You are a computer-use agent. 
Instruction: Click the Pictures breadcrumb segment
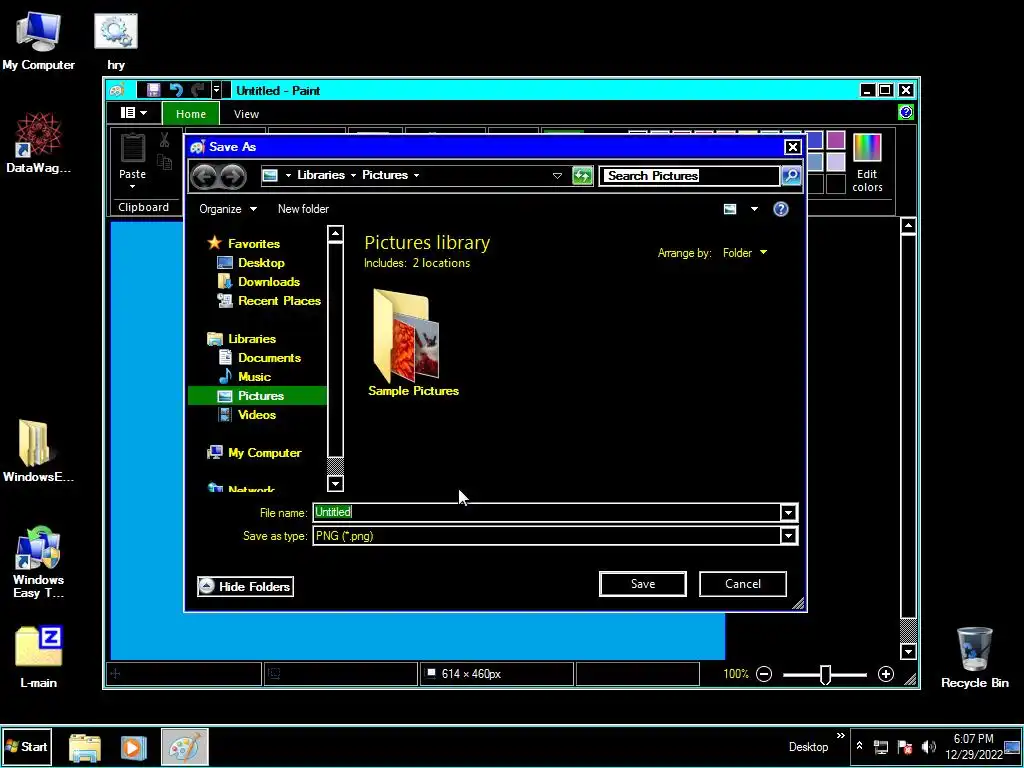coord(385,175)
